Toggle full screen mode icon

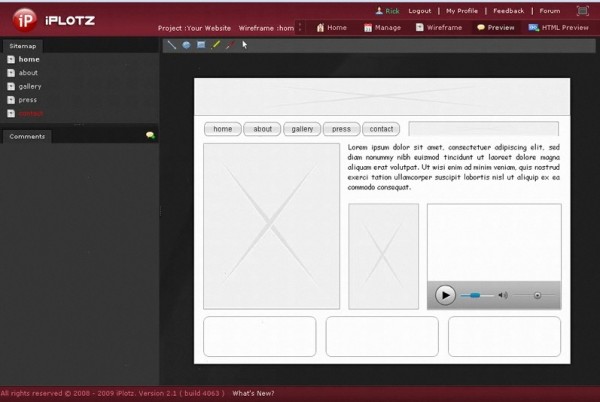coord(582,11)
